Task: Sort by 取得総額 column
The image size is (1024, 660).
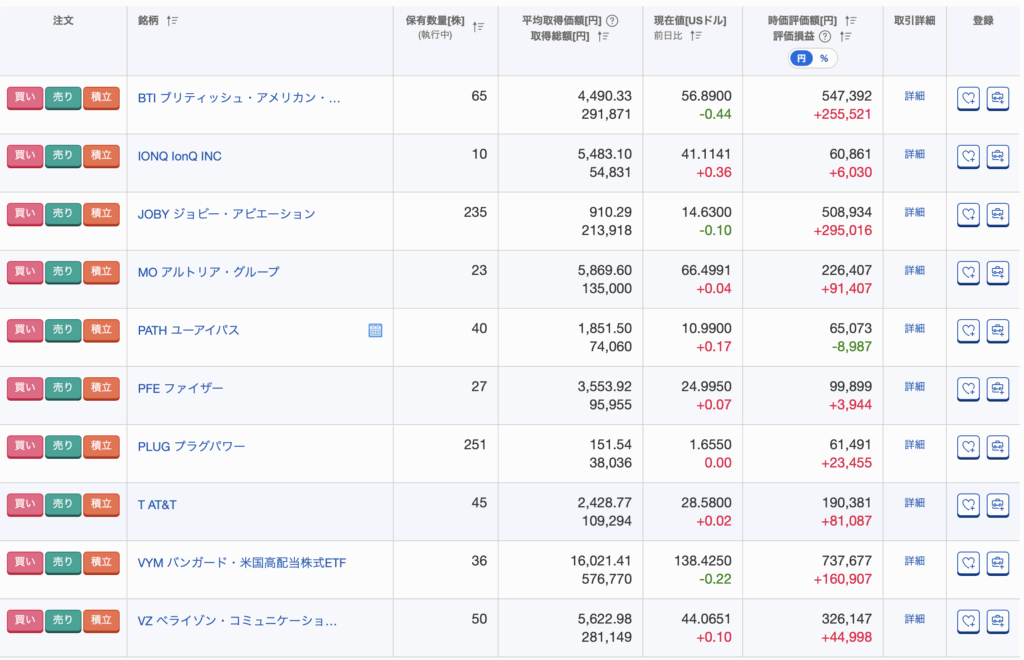Action: pos(603,37)
